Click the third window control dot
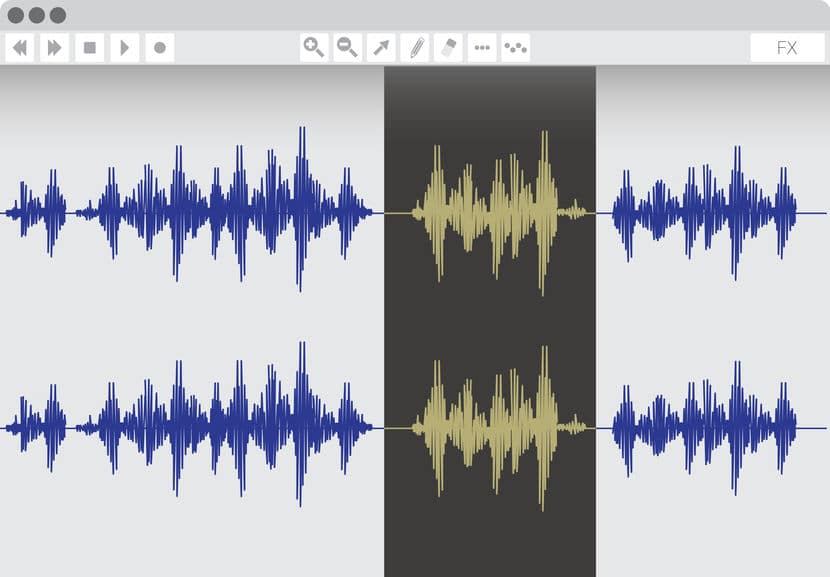Screen dimensions: 830x577 58,15
